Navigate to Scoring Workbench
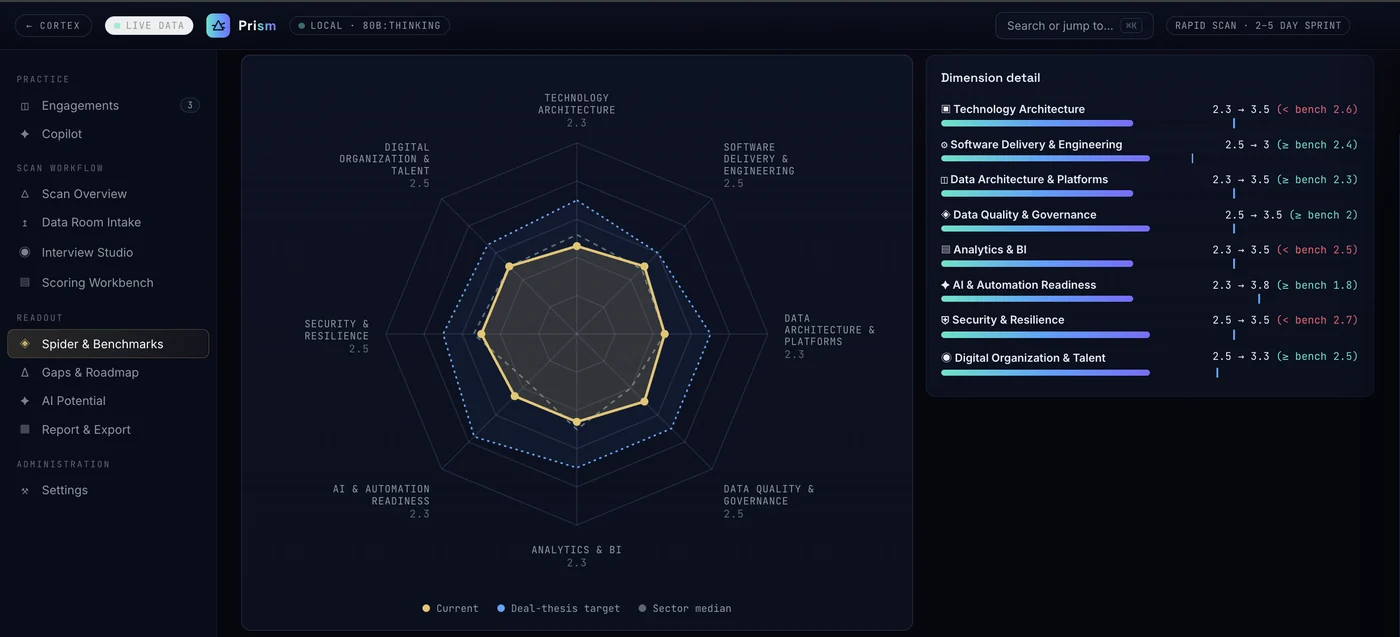This screenshot has width=1400, height=637. [108, 283]
